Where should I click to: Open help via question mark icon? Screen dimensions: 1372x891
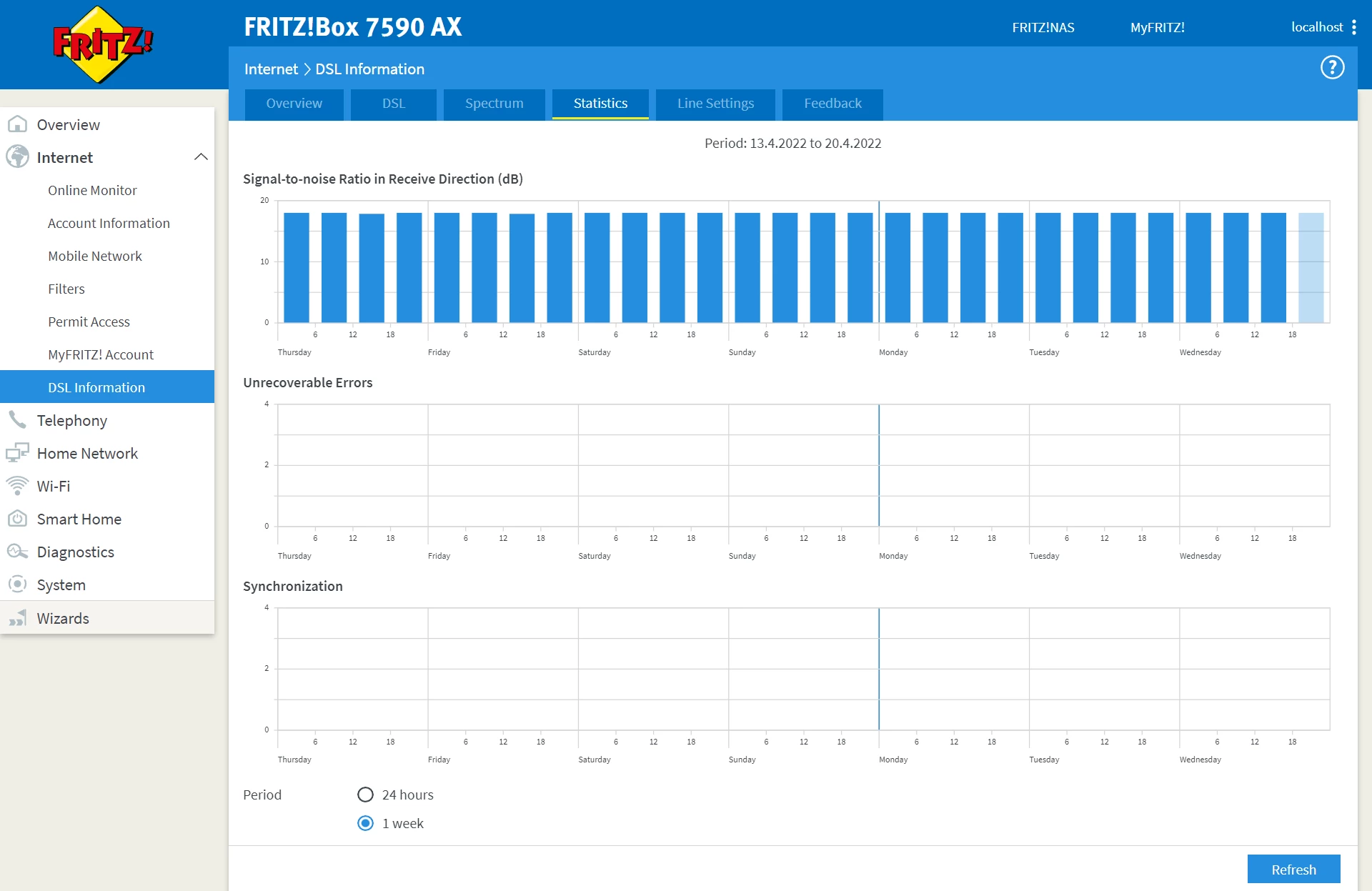pyautogui.click(x=1332, y=68)
